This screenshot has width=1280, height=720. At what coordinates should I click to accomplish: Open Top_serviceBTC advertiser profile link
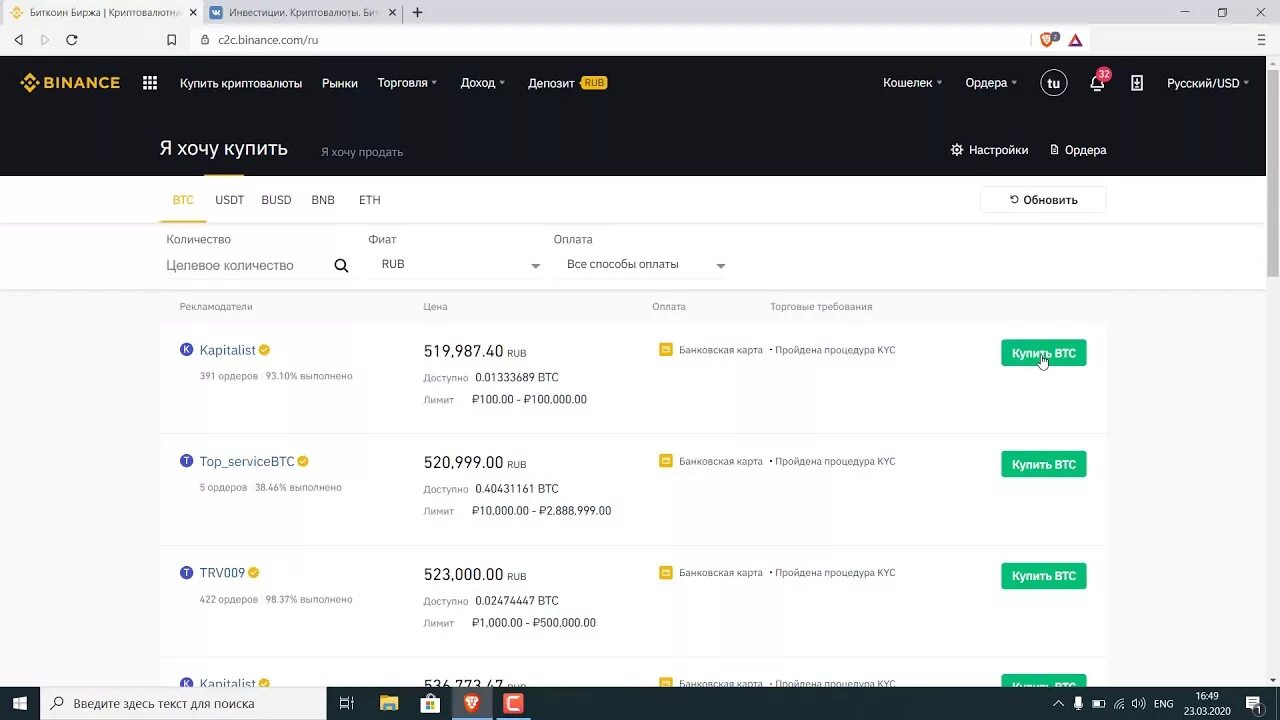point(247,461)
